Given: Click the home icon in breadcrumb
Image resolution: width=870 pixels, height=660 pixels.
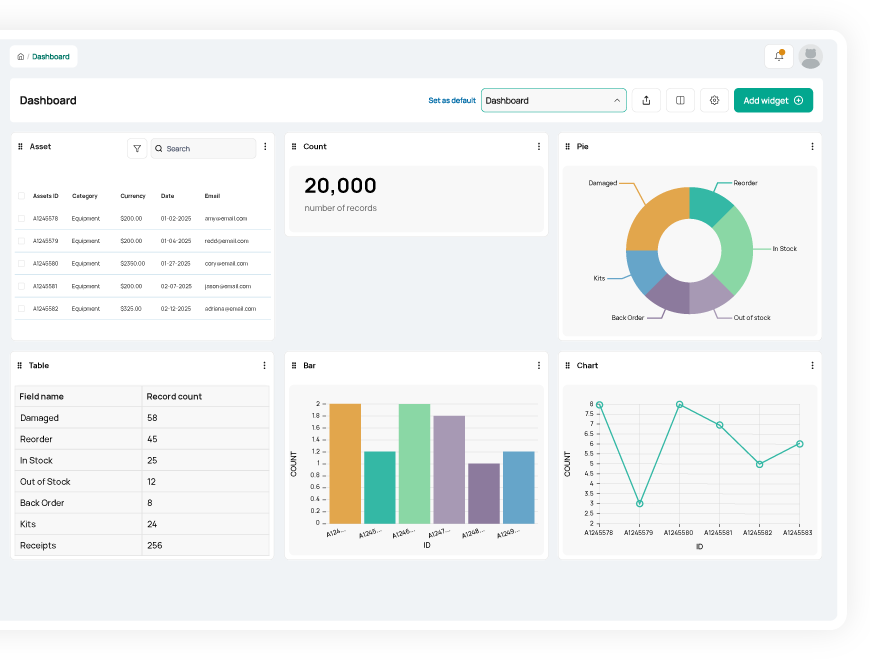Looking at the screenshot, I should (x=21, y=57).
